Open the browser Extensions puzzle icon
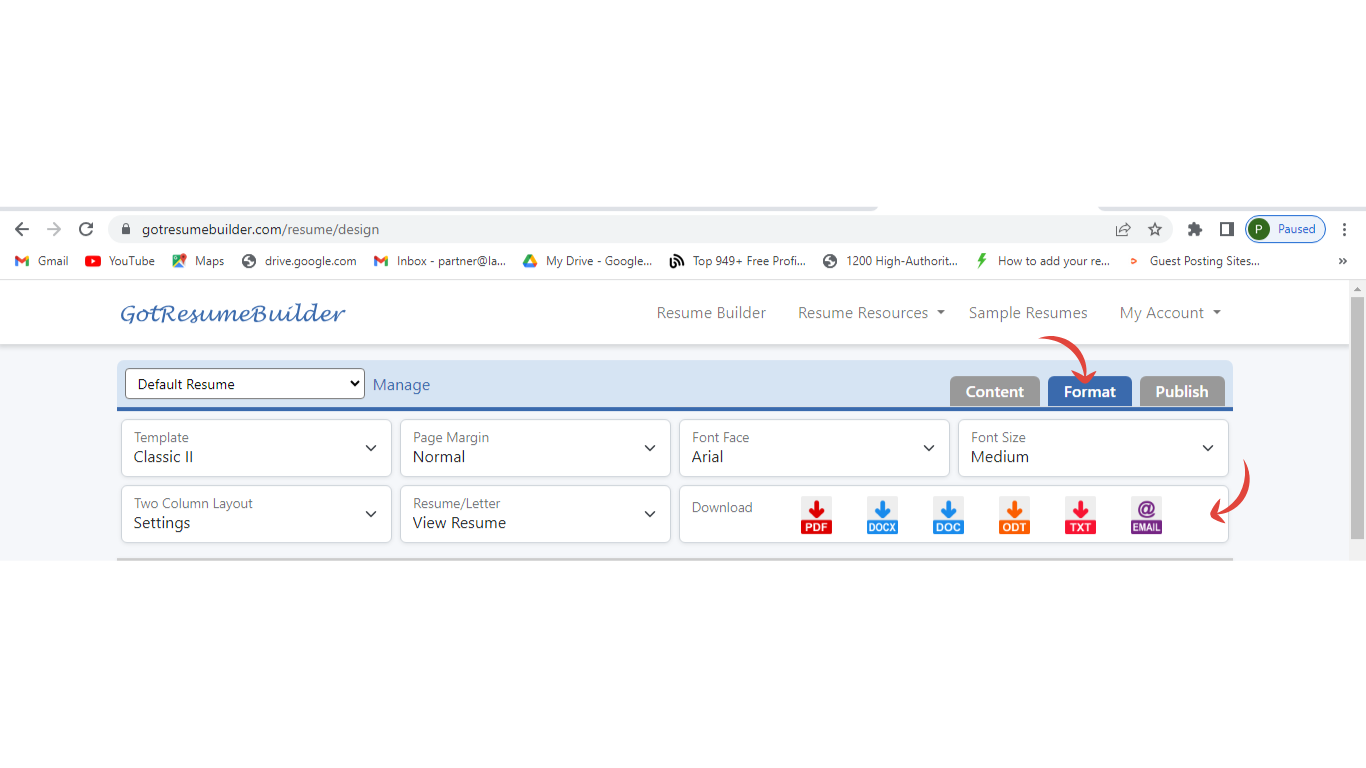 tap(1194, 229)
